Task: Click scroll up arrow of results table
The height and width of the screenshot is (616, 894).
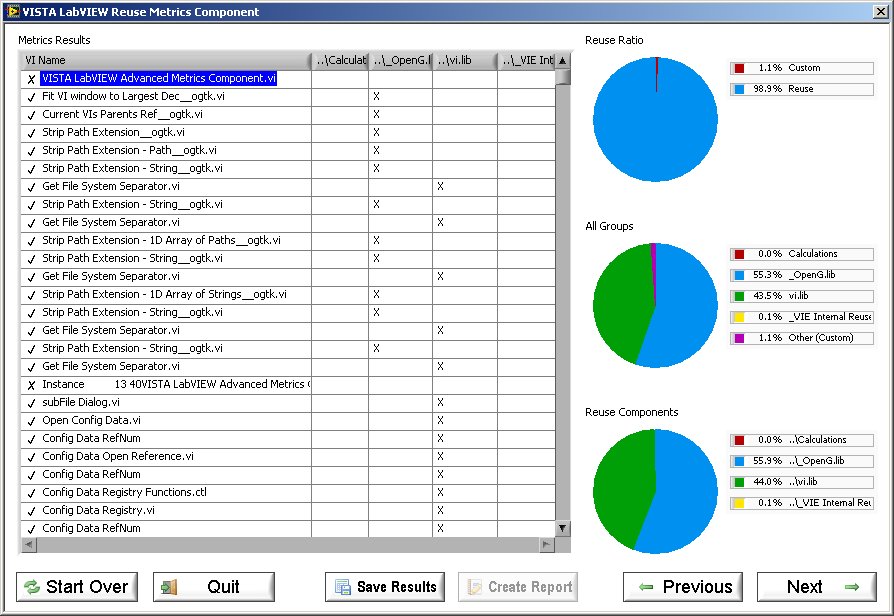Action: (563, 60)
